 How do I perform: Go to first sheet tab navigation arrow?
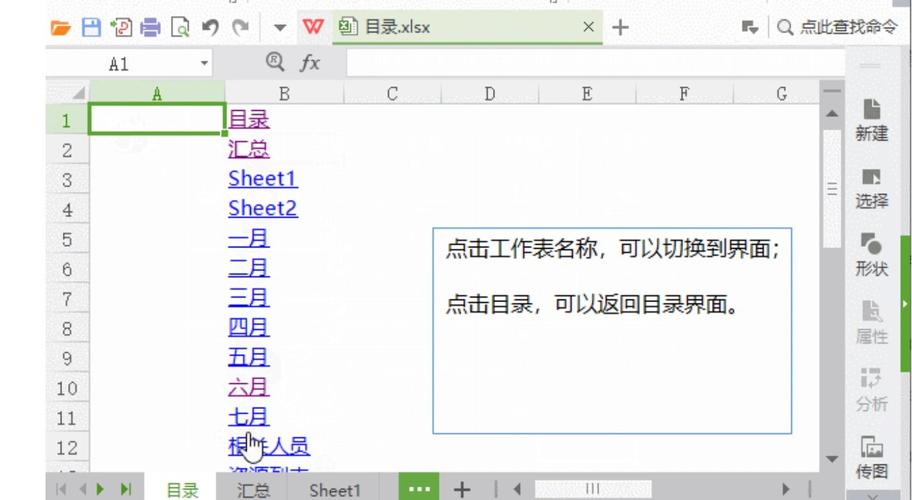pyautogui.click(x=60, y=489)
